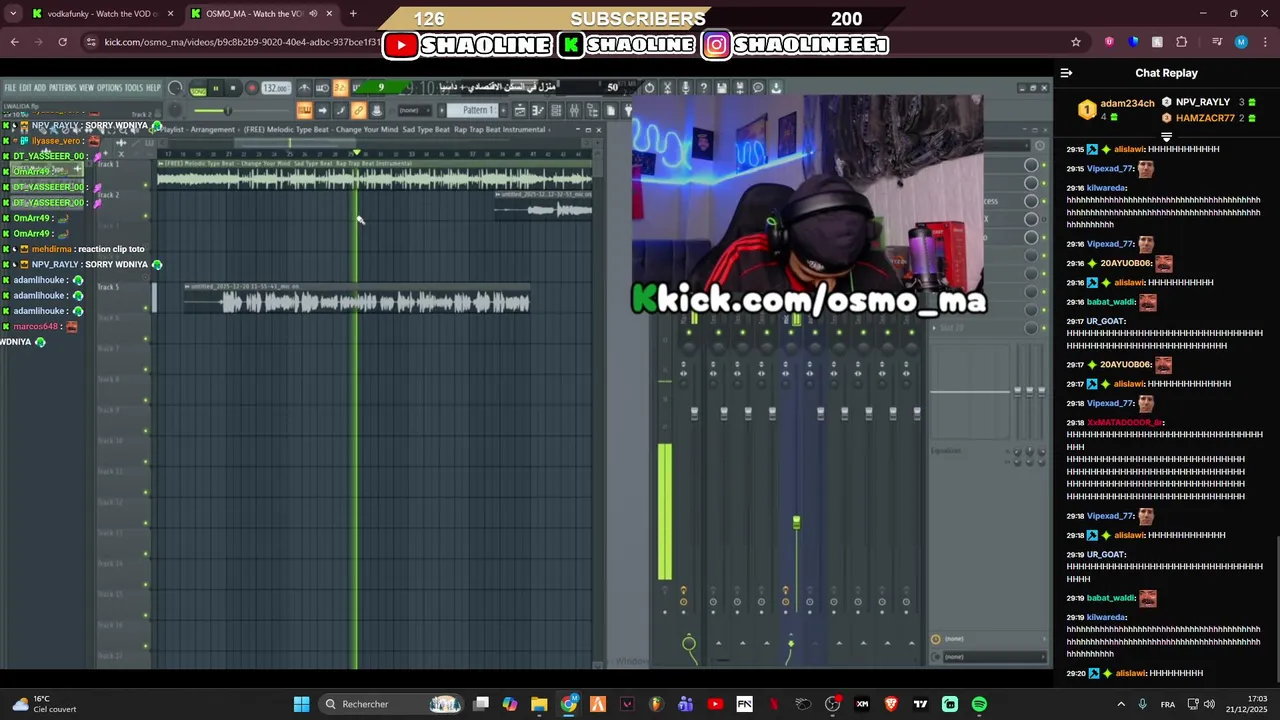This screenshot has height=720, width=1280.
Task: Open NPV_RAYLY leaderboard profile
Action: (x=1203, y=102)
